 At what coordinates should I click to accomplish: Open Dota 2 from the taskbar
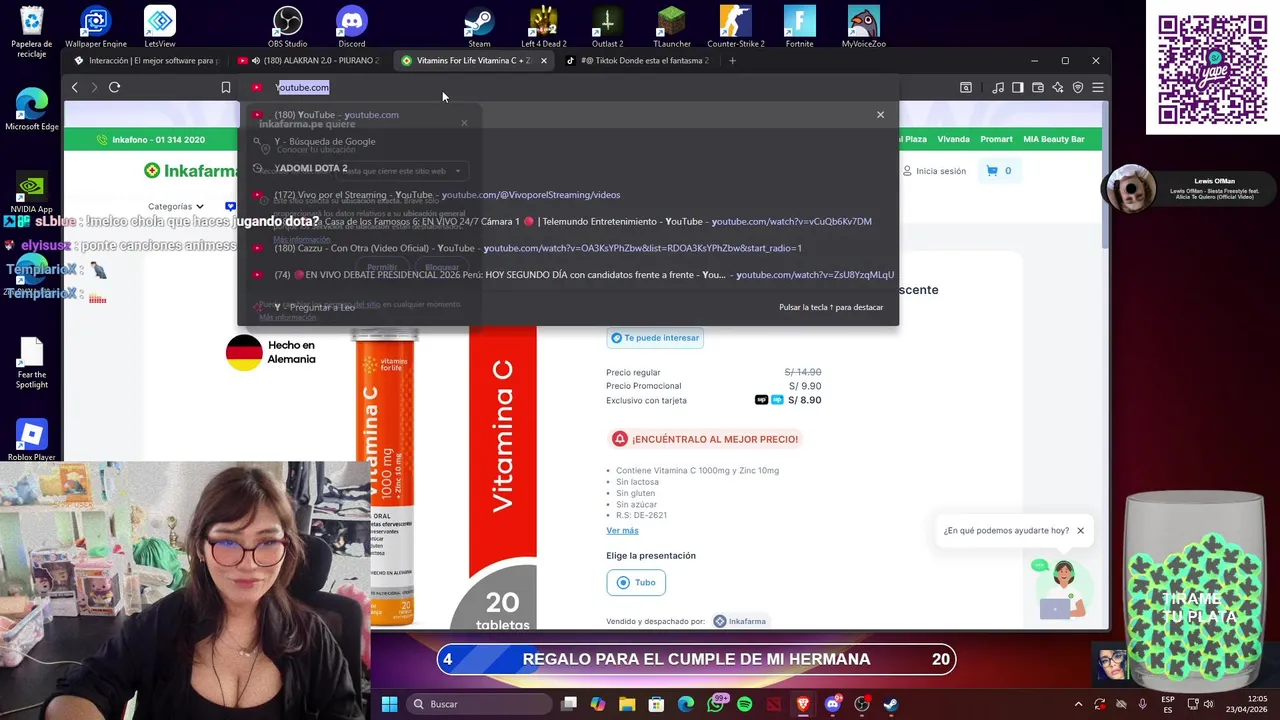click(774, 704)
